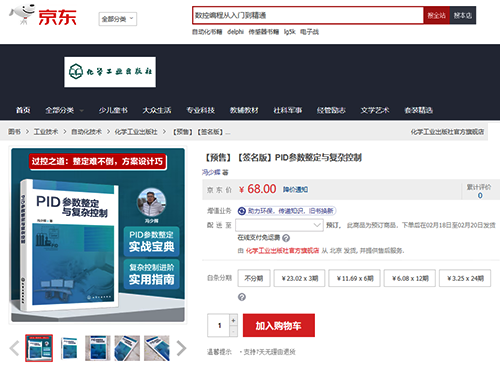Click the 累计评价 review count 0

(x=480, y=196)
